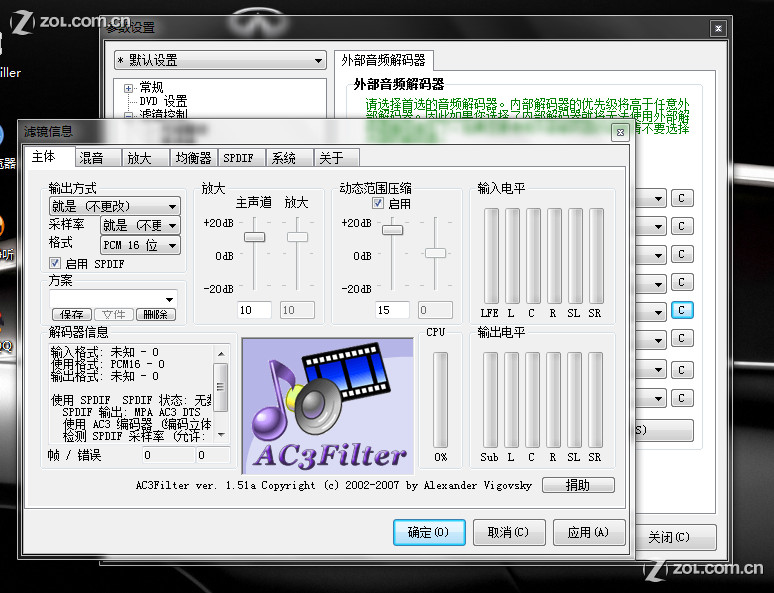Click the 主声道 value field showing 10
774x593 pixels.
[254, 310]
